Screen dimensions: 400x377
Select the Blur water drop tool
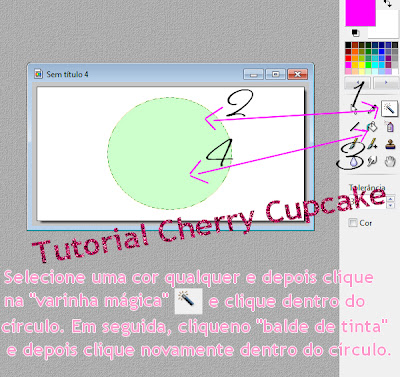pos(354,161)
